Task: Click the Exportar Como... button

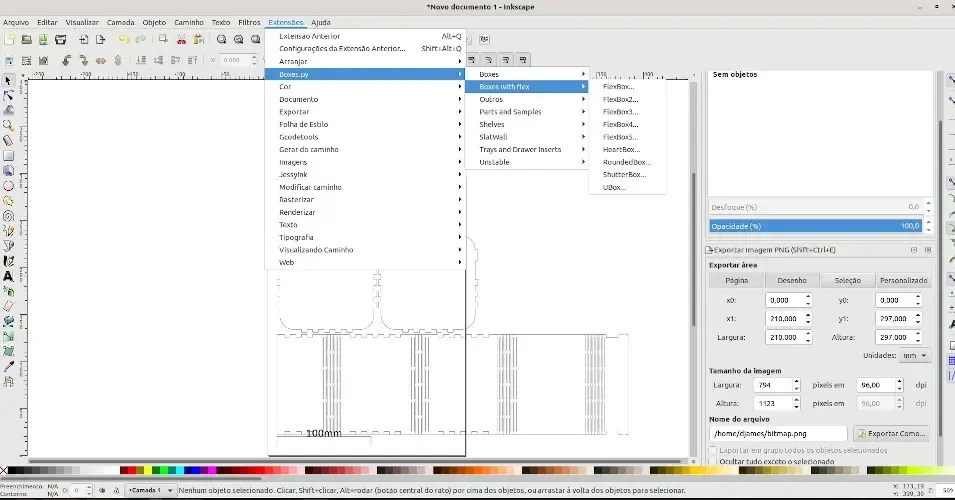Action: pos(891,434)
